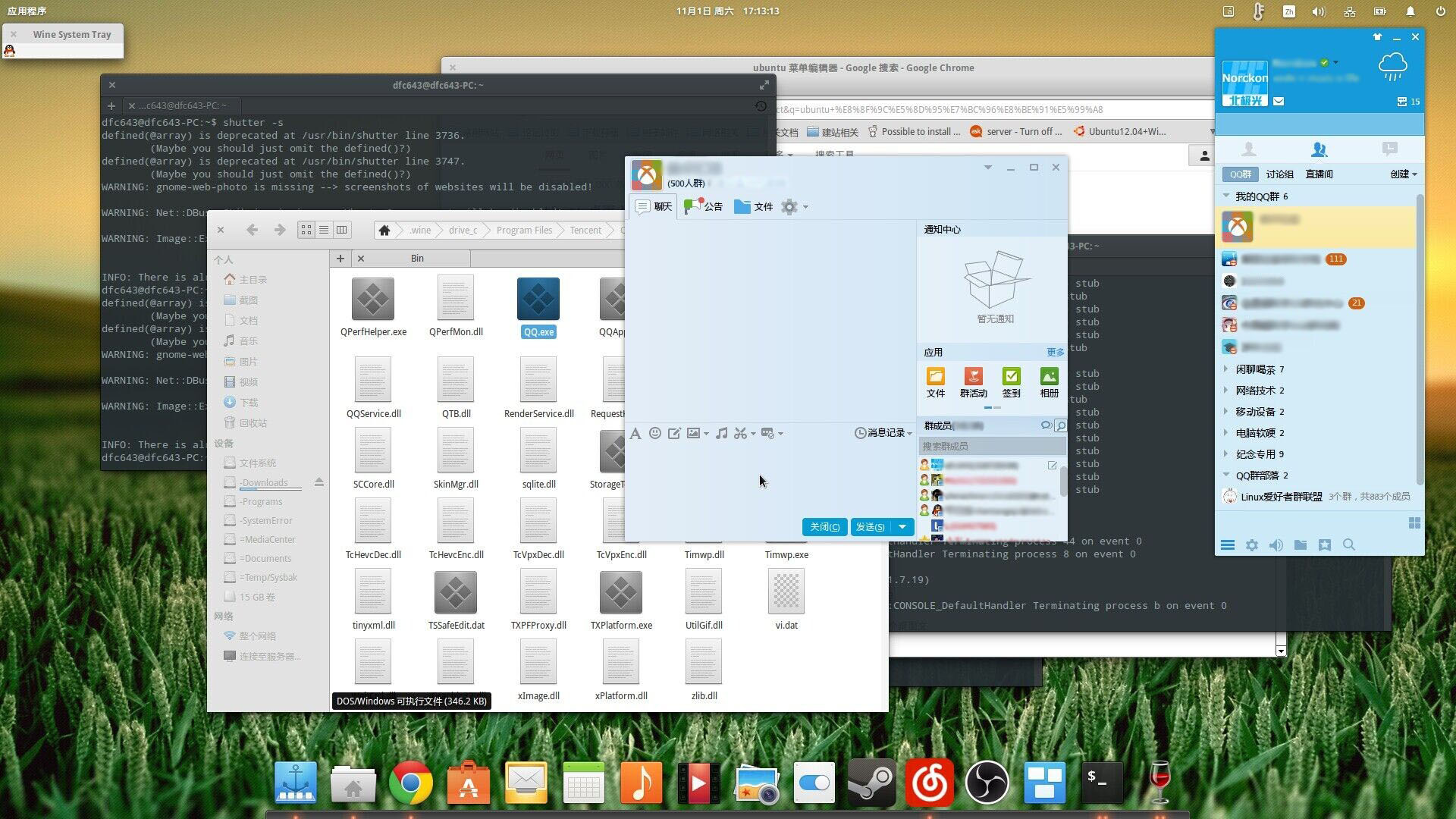Click inside the 搜索群成员 member search field
Screen dimensions: 1456x819
pos(992,447)
